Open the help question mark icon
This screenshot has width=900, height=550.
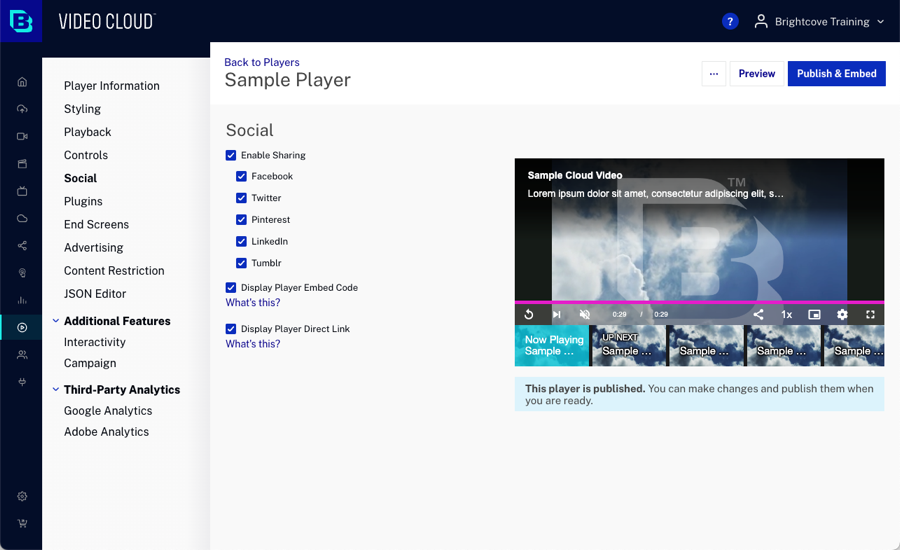click(730, 21)
